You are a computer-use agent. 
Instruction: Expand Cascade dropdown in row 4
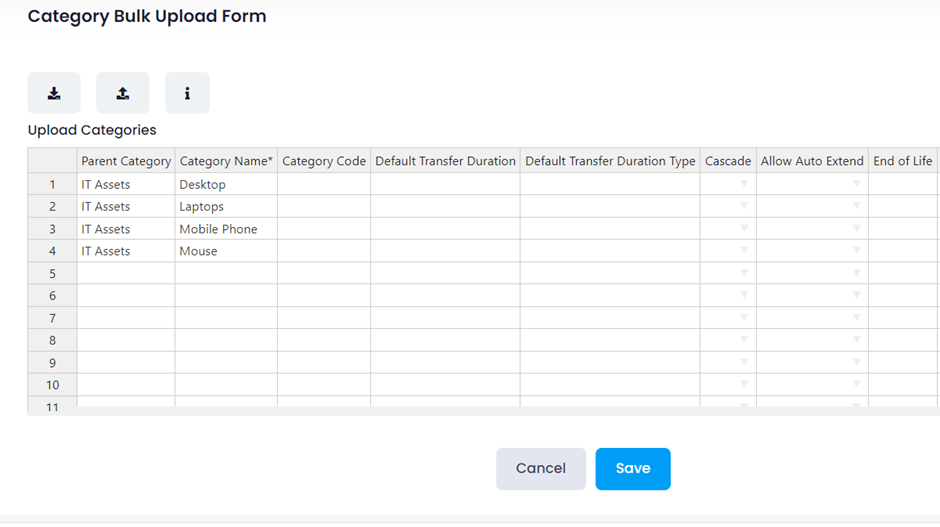coord(744,251)
